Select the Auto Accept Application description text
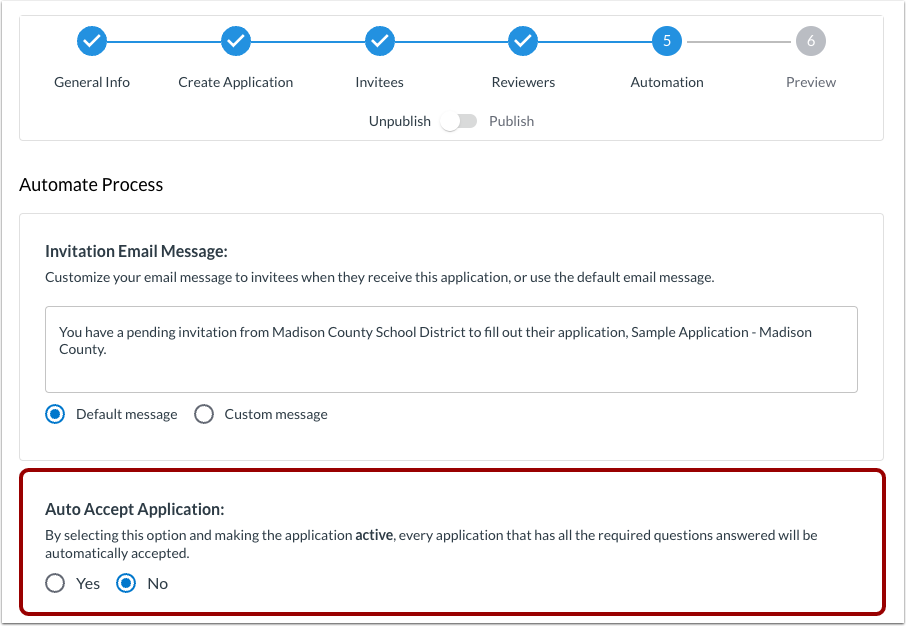The width and height of the screenshot is (906, 626). pos(432,544)
